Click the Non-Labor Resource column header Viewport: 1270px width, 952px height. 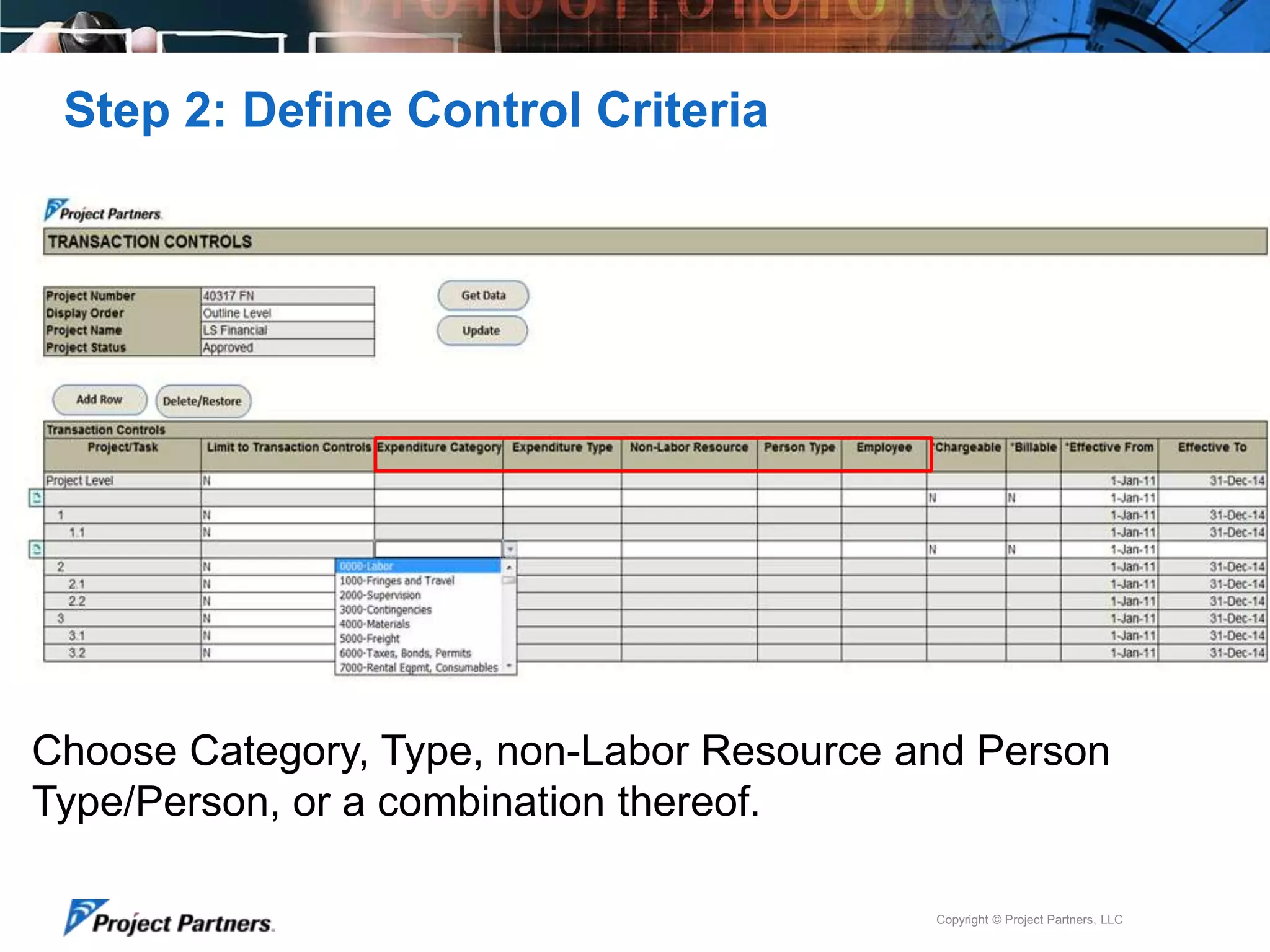coord(690,454)
